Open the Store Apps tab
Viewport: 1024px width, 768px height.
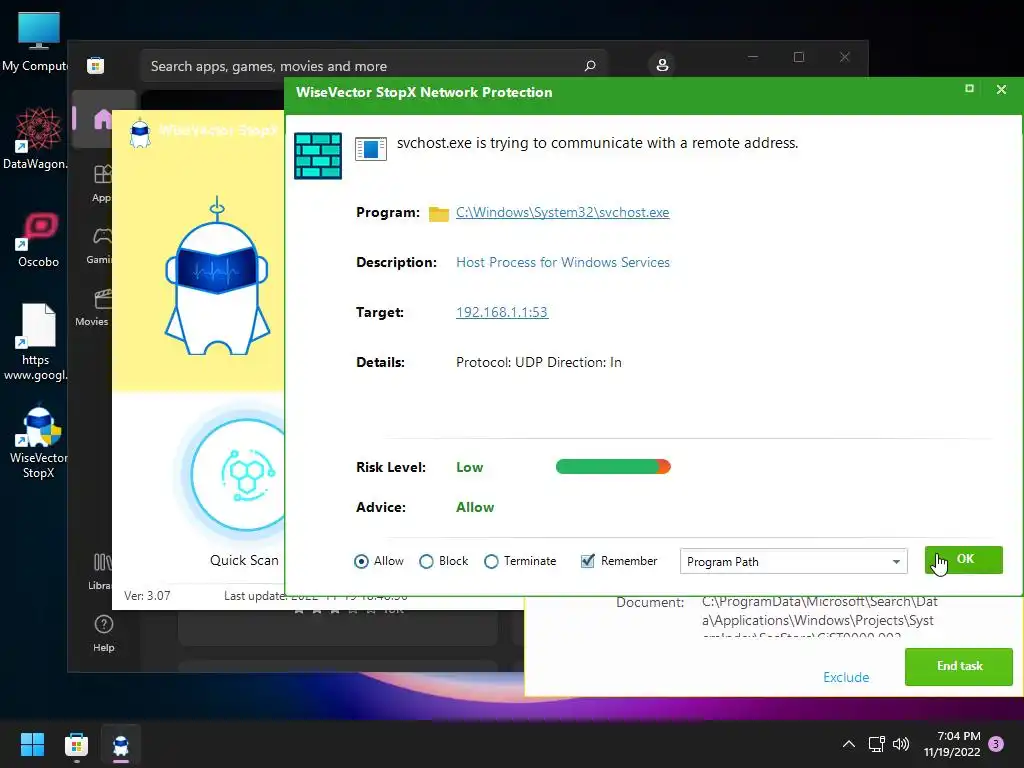pyautogui.click(x=102, y=184)
